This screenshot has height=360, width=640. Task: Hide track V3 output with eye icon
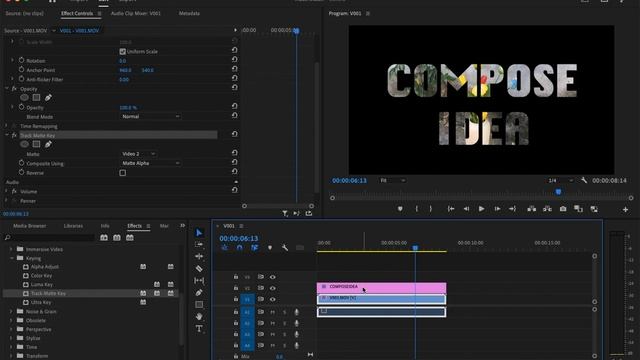pyautogui.click(x=272, y=277)
